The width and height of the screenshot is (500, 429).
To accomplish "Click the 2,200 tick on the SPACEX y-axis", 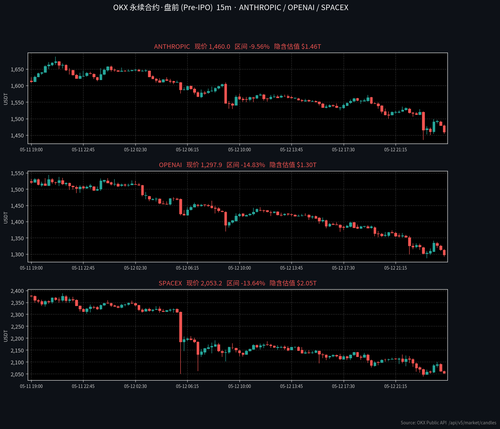I will 17,339.
